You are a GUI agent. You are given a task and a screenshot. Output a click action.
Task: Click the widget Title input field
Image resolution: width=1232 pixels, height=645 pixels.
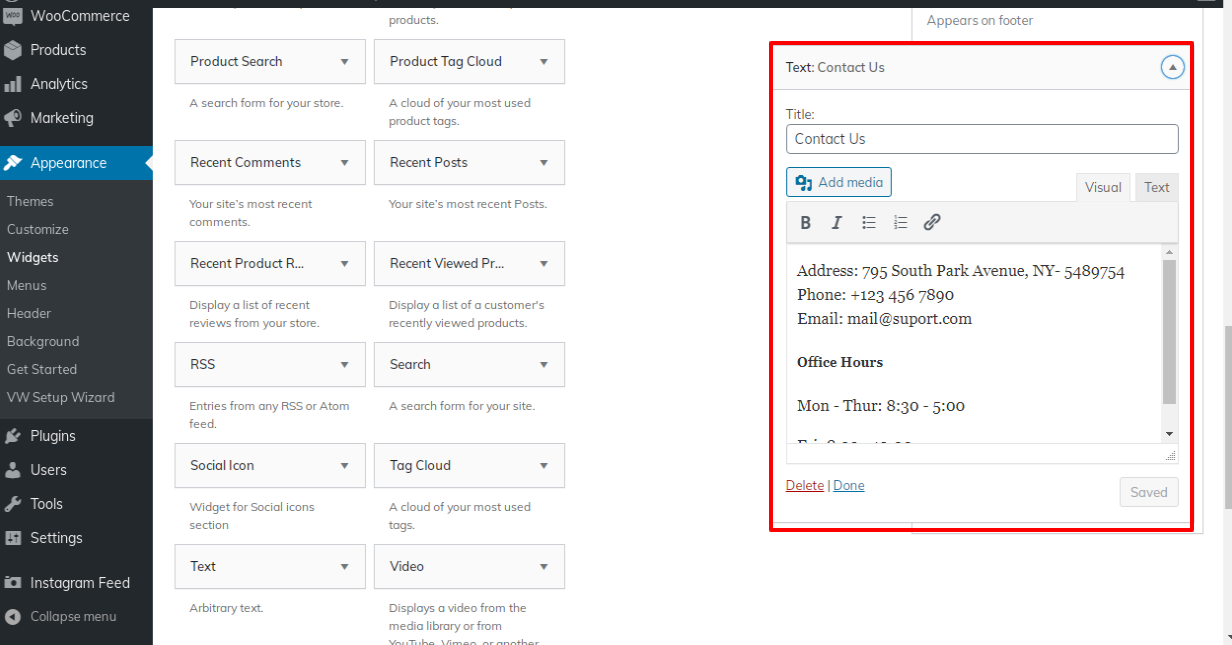coord(982,139)
